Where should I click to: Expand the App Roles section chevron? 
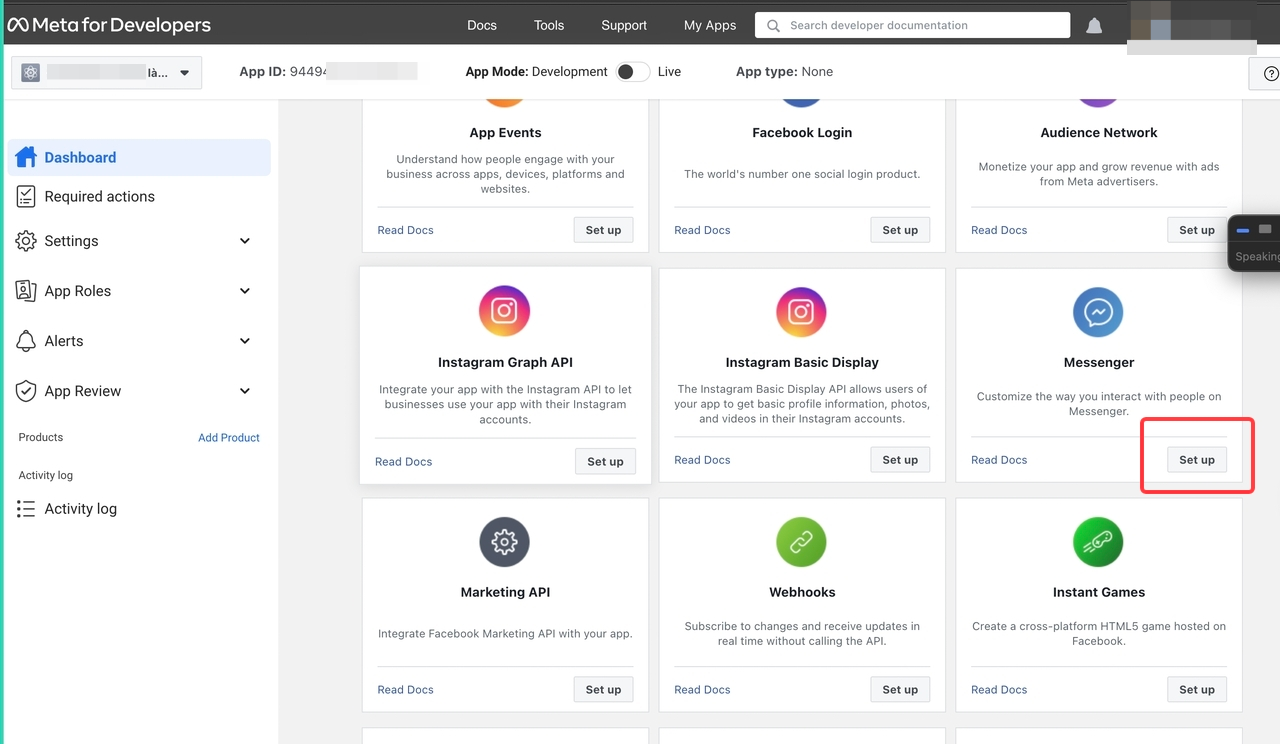coord(245,291)
